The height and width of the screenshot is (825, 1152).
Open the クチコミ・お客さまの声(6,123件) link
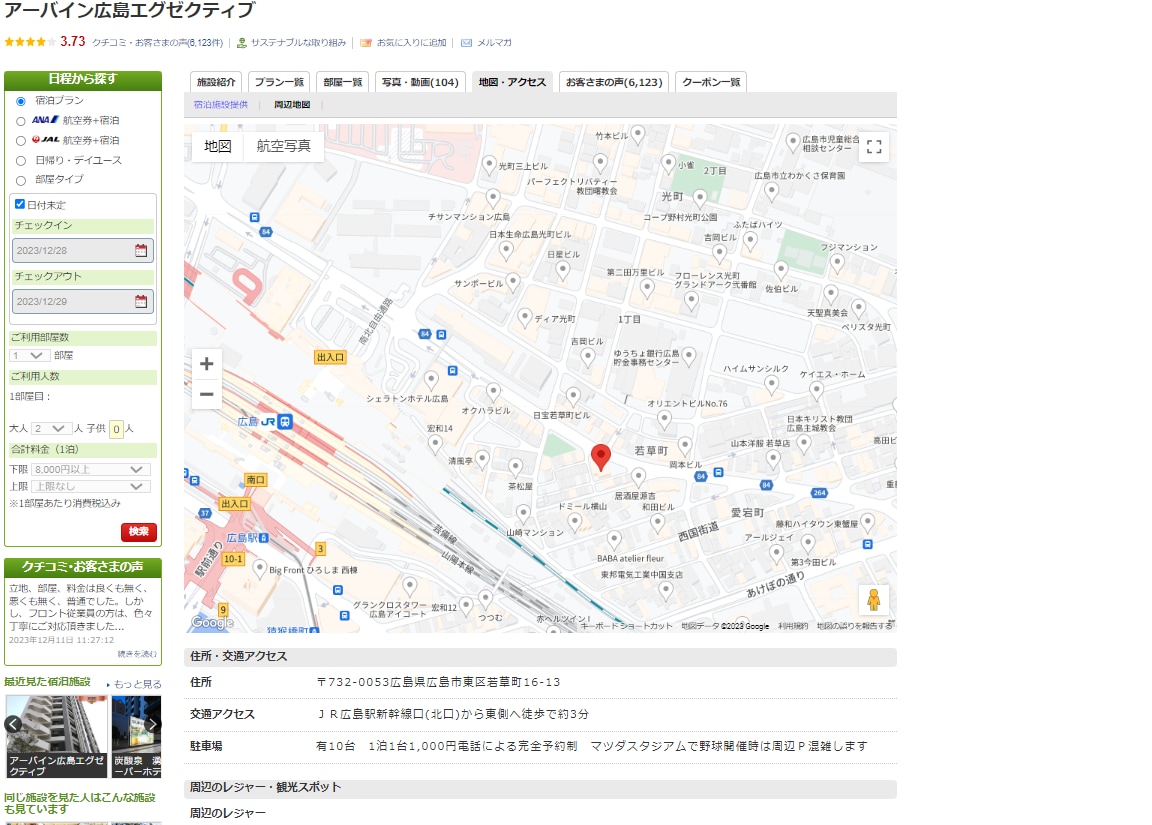[157, 43]
